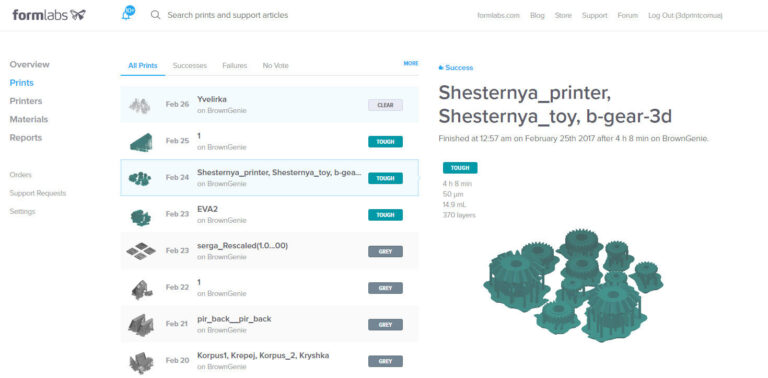Click the 14.9 mL resin volume value
Viewport: 768px width, 378px height.
click(454, 205)
